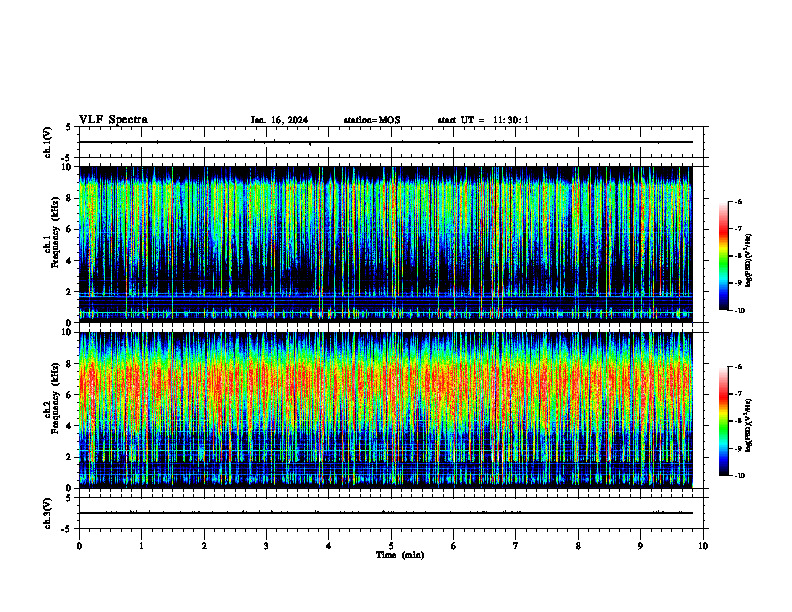This screenshot has width=792, height=612.
Task: Click the "ch.3(V)" waveform axis label
Action: tap(48, 513)
